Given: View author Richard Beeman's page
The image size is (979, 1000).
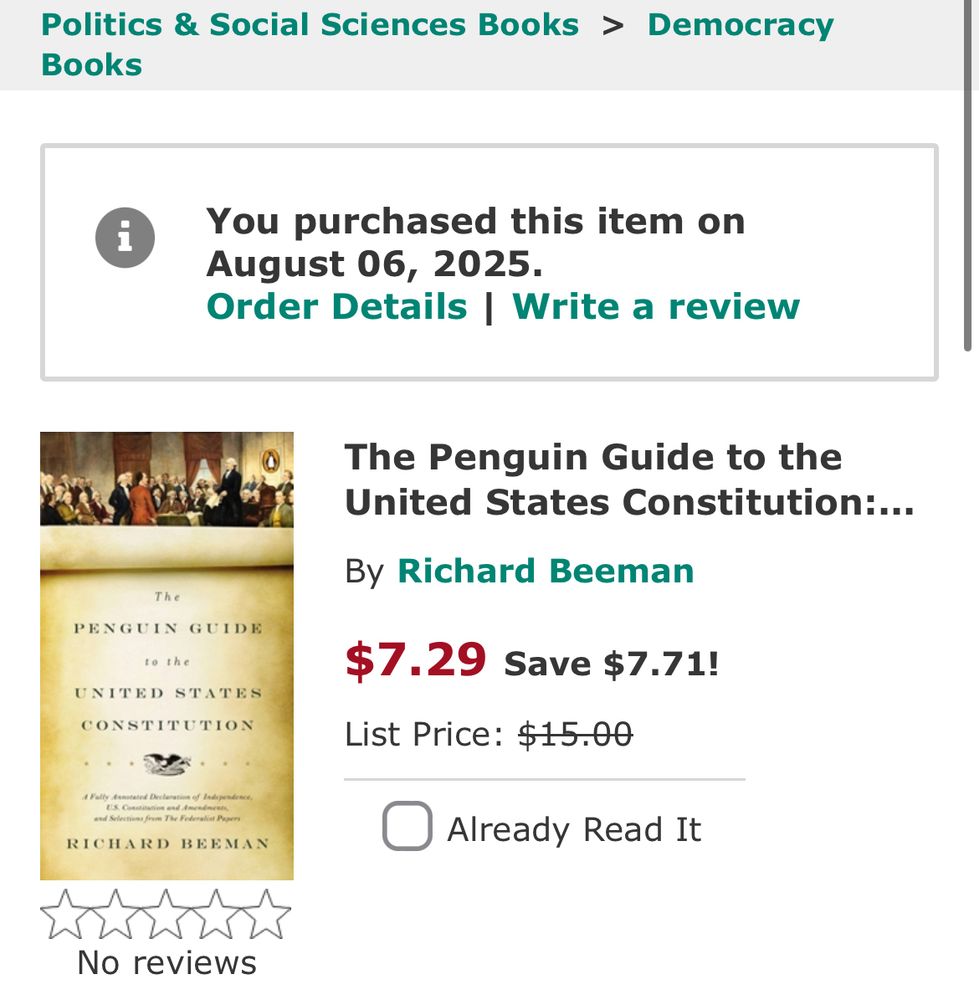Looking at the screenshot, I should point(545,571).
